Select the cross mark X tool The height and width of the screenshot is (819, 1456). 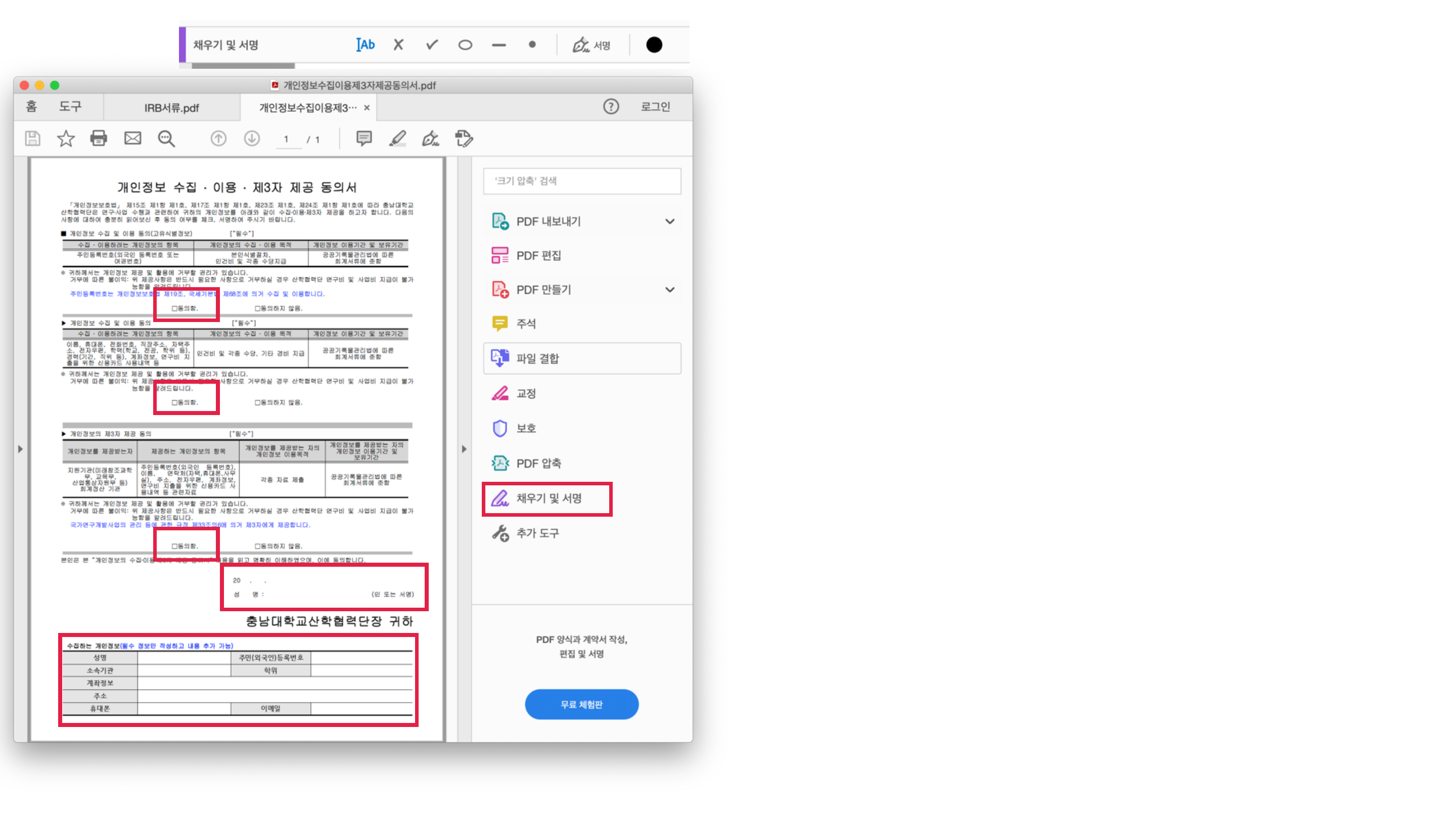398,44
